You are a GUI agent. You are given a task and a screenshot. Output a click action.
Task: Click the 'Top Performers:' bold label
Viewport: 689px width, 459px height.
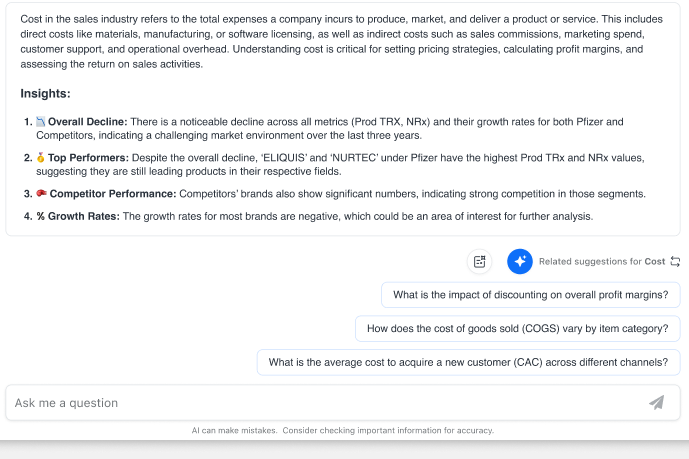point(88,158)
